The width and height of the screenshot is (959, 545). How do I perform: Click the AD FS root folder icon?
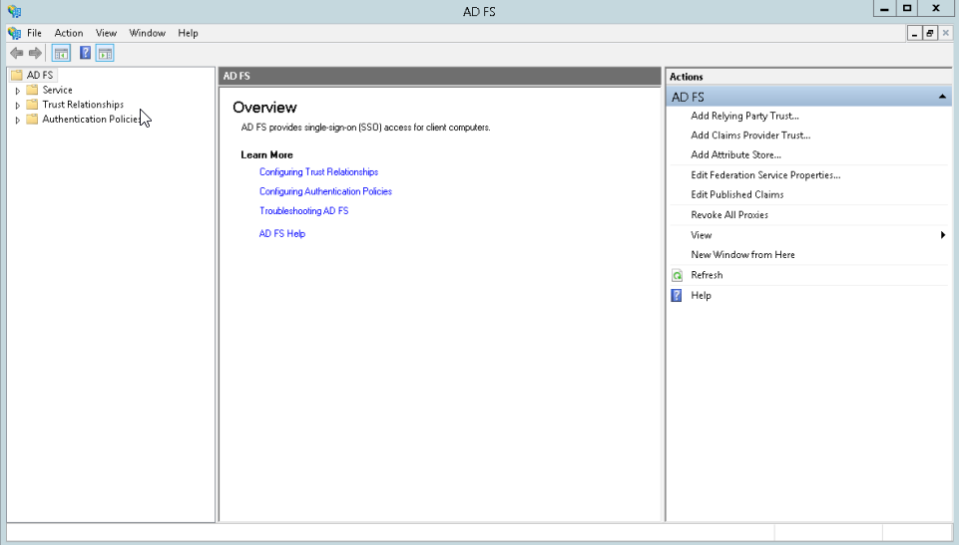point(17,75)
